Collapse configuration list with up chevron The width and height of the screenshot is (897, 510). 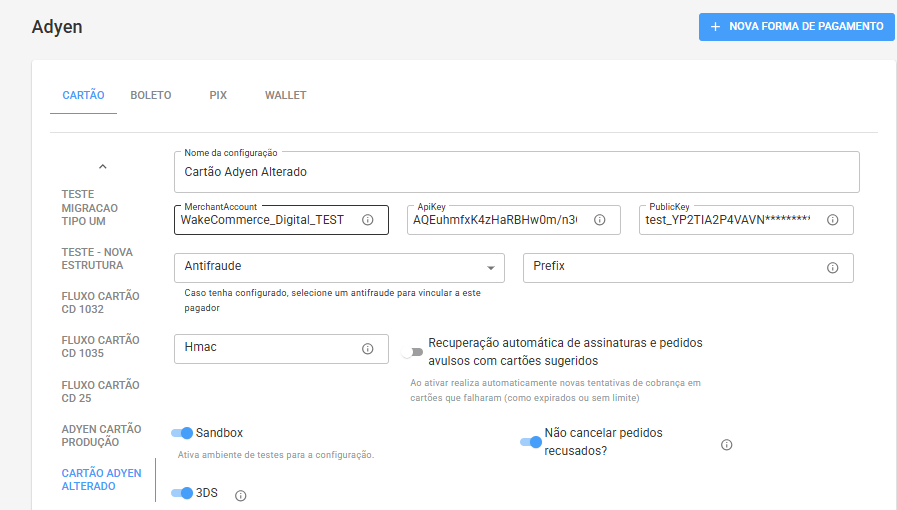click(102, 166)
